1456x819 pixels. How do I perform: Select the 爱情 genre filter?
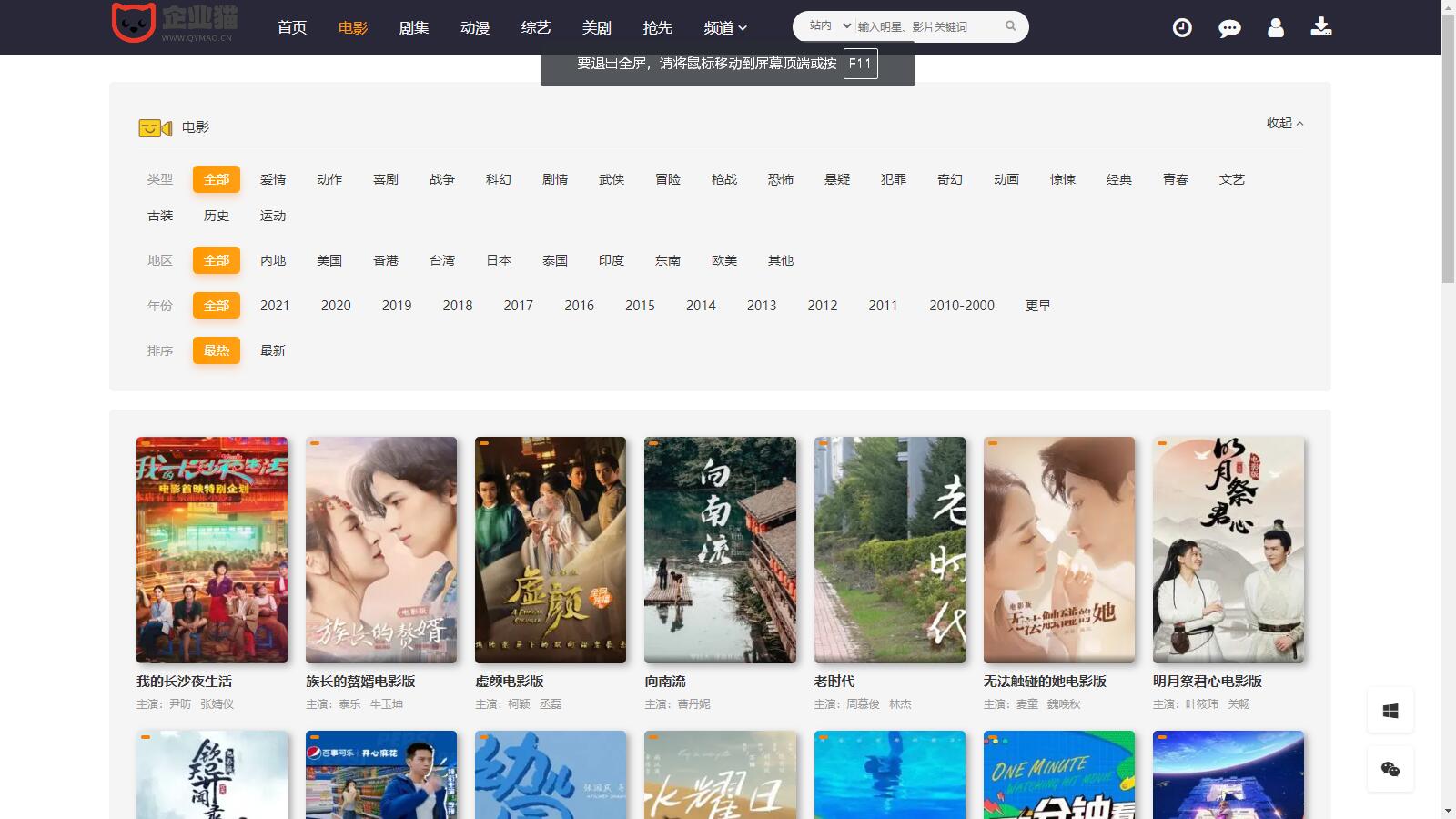click(x=273, y=179)
